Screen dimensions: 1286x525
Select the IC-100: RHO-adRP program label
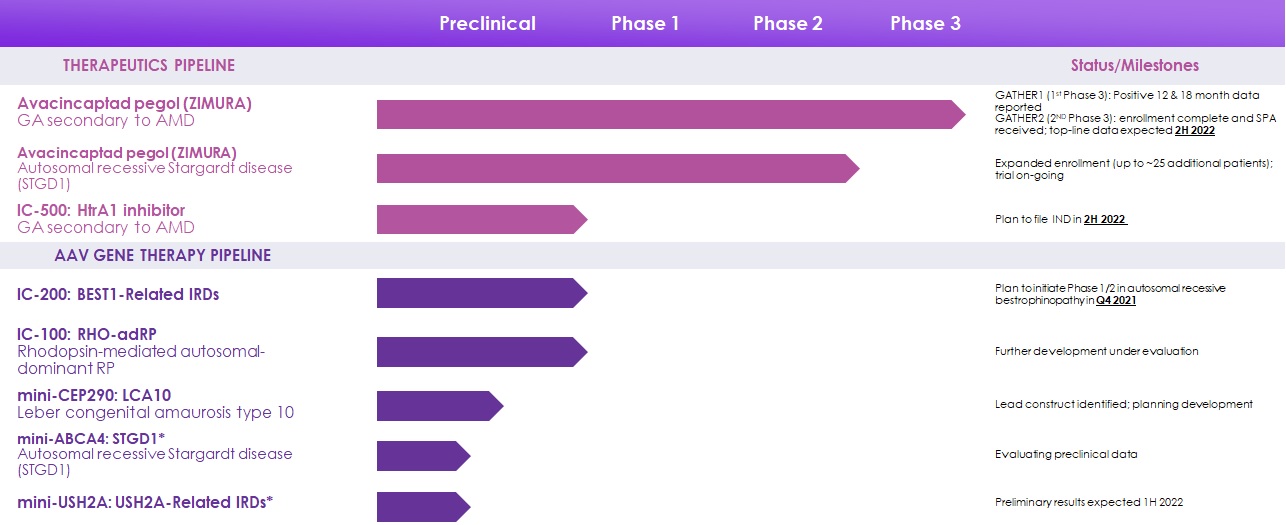click(87, 334)
